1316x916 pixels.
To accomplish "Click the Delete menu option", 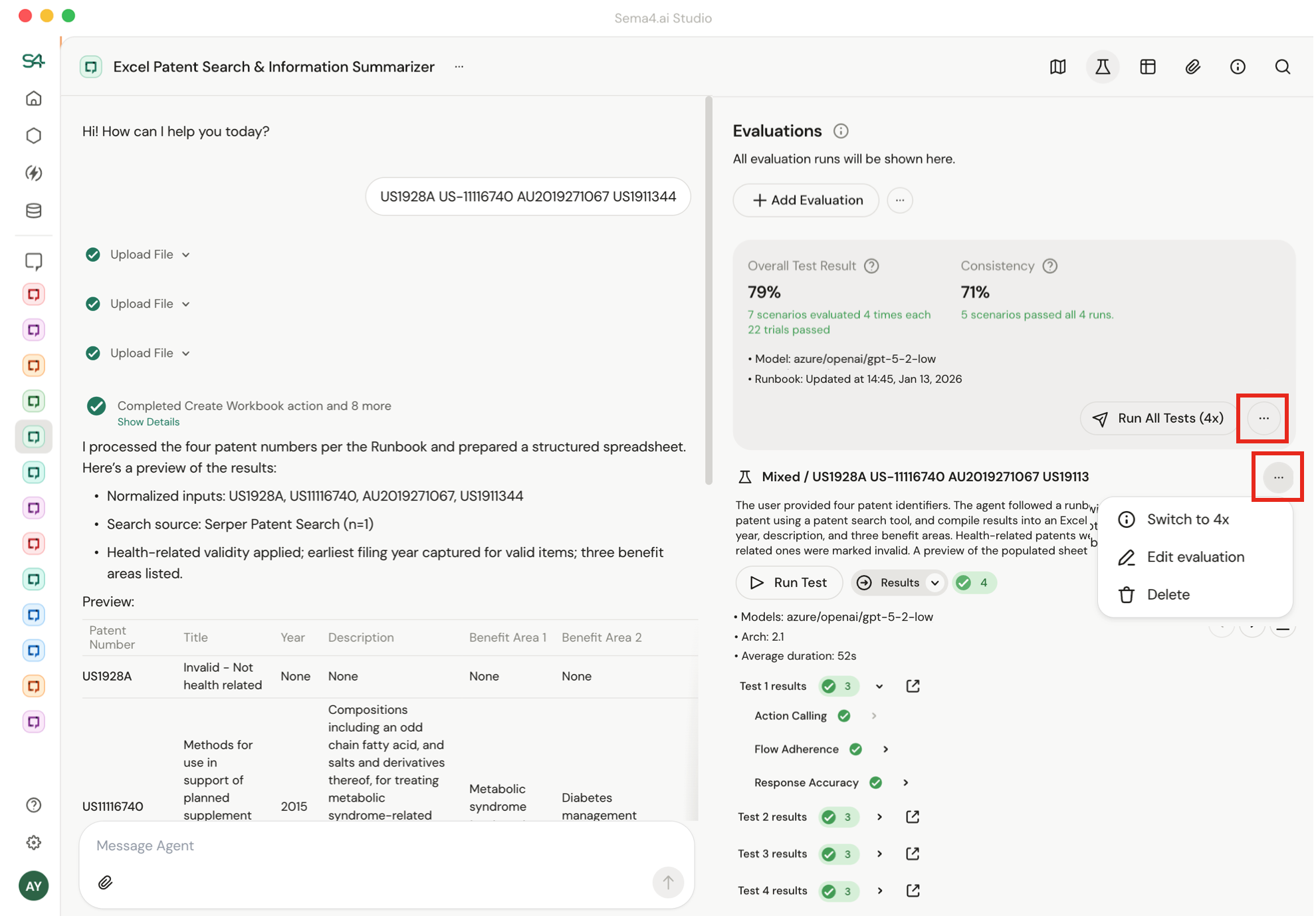I will tap(1168, 594).
